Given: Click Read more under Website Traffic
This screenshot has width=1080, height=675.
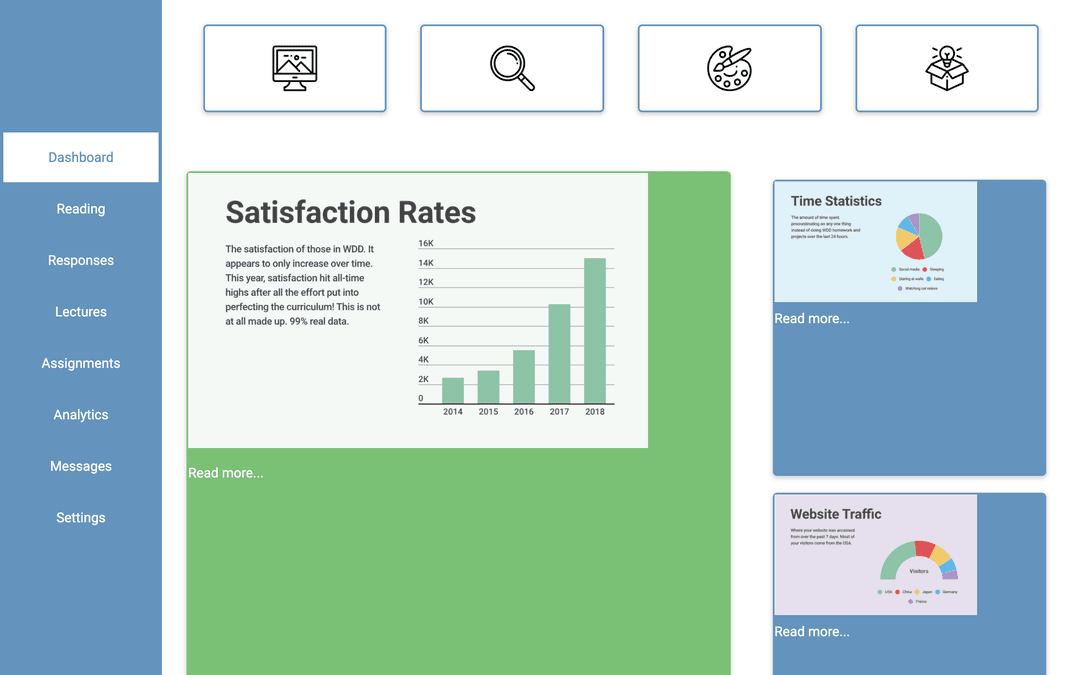Looking at the screenshot, I should (812, 632).
